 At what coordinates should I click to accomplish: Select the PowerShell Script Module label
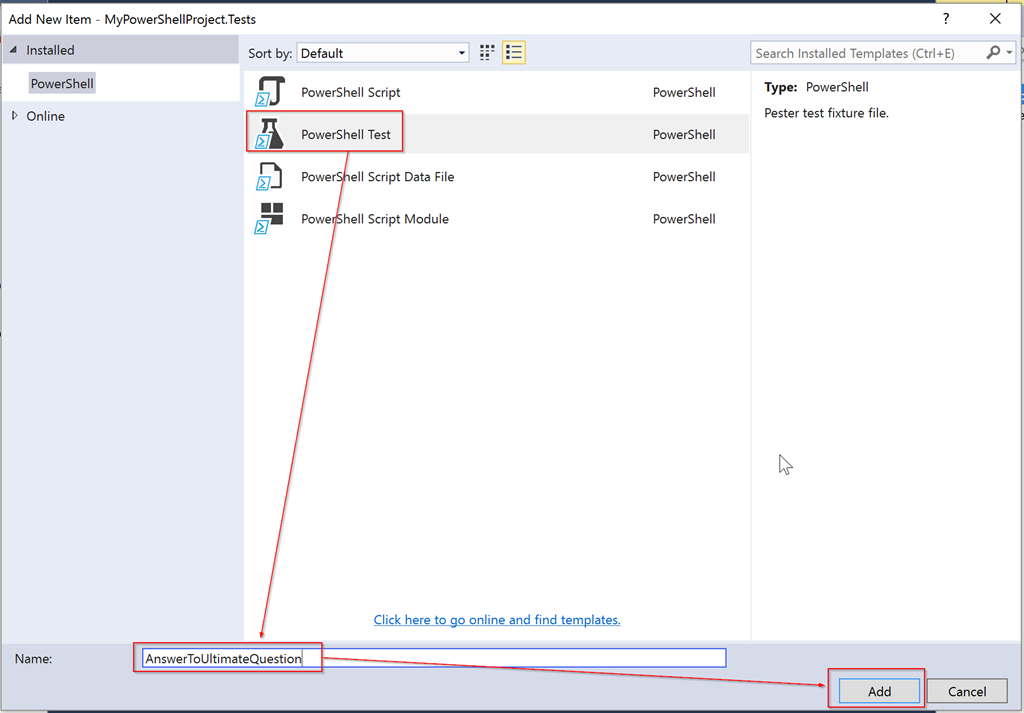[x=374, y=219]
